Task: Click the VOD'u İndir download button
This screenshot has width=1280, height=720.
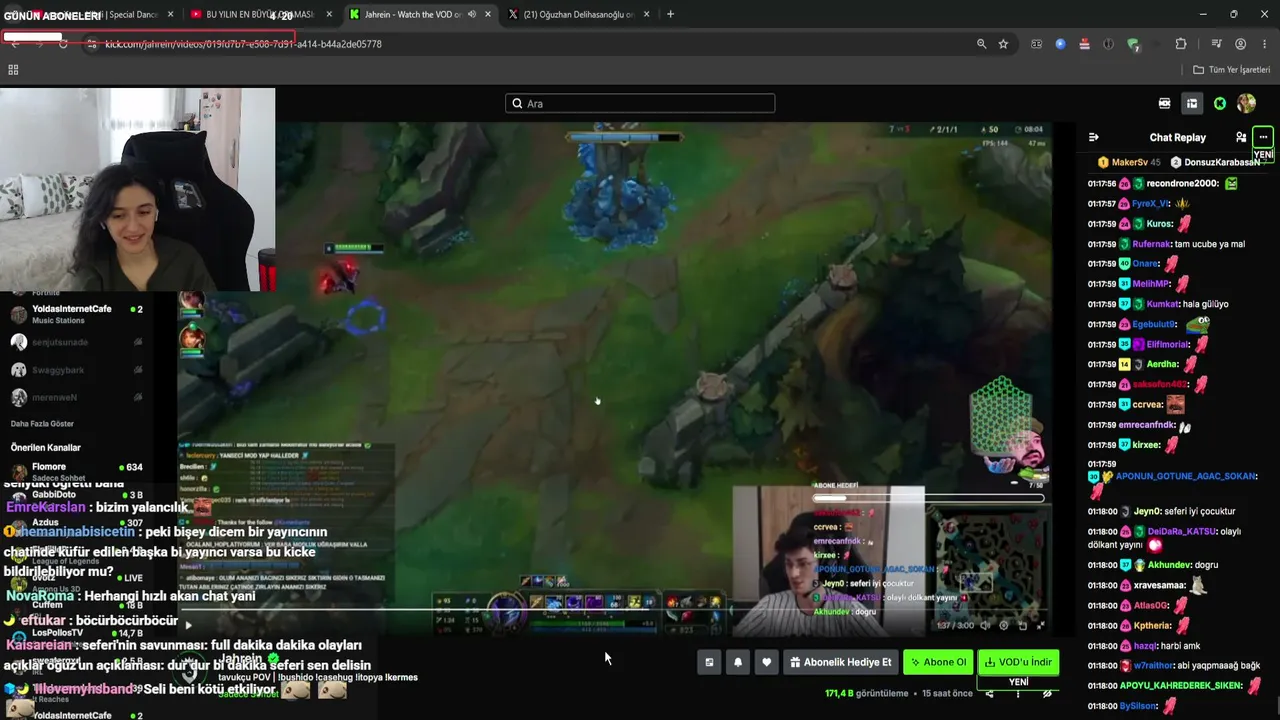Action: [1018, 662]
